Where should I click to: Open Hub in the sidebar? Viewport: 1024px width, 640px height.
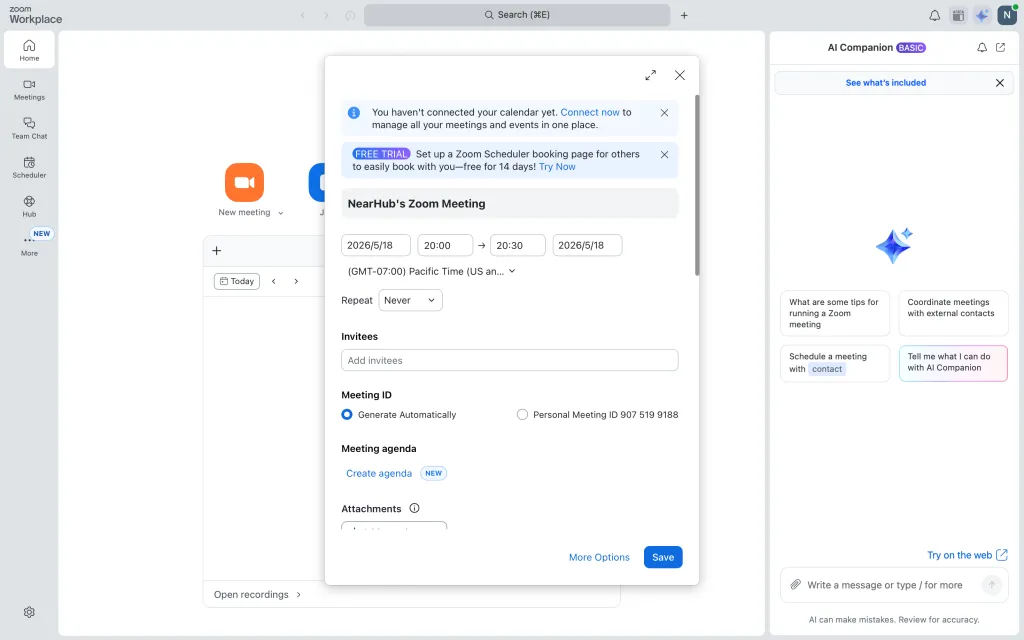coord(29,206)
